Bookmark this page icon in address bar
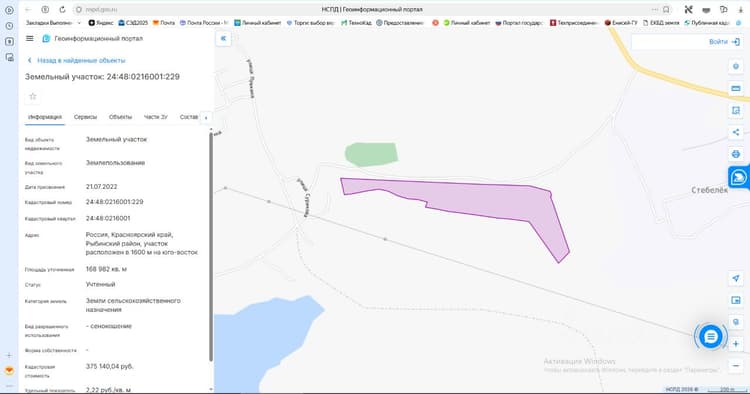 tap(666, 9)
